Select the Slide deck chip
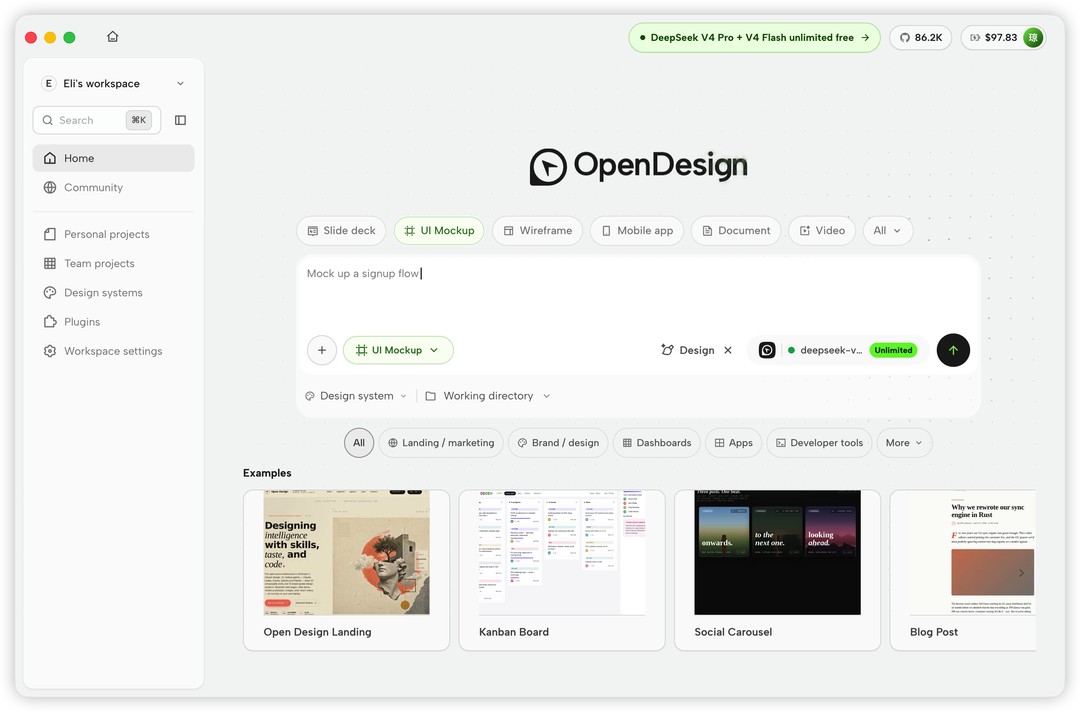The height and width of the screenshot is (712, 1080). (x=342, y=231)
